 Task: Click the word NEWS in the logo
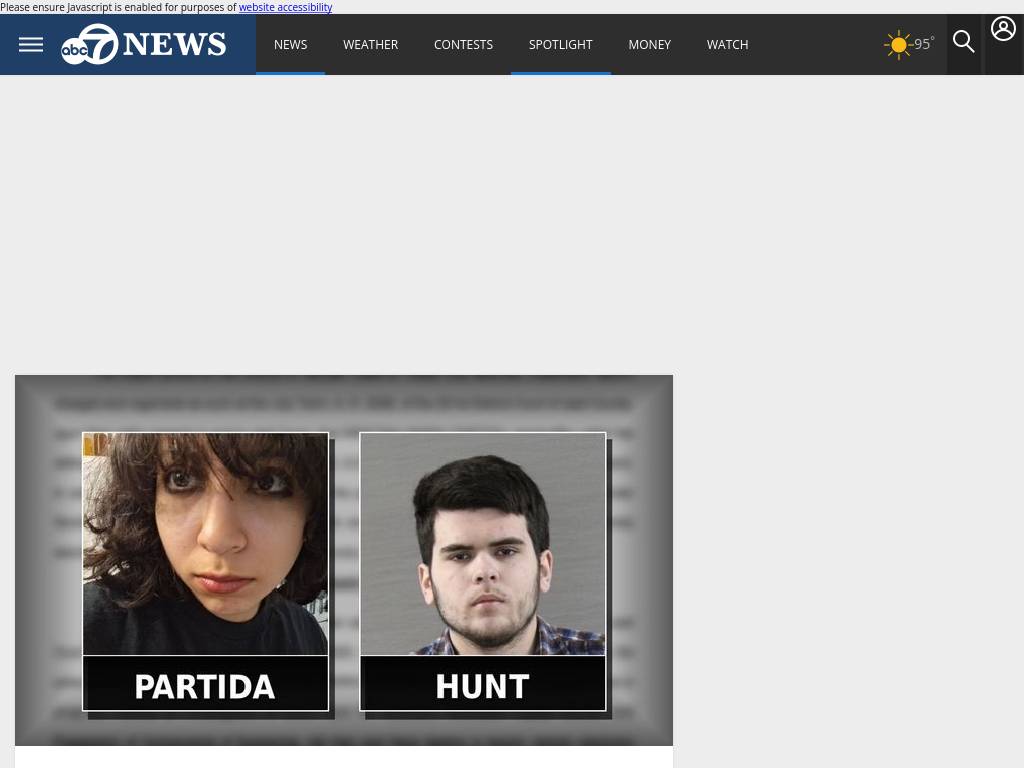coord(174,44)
